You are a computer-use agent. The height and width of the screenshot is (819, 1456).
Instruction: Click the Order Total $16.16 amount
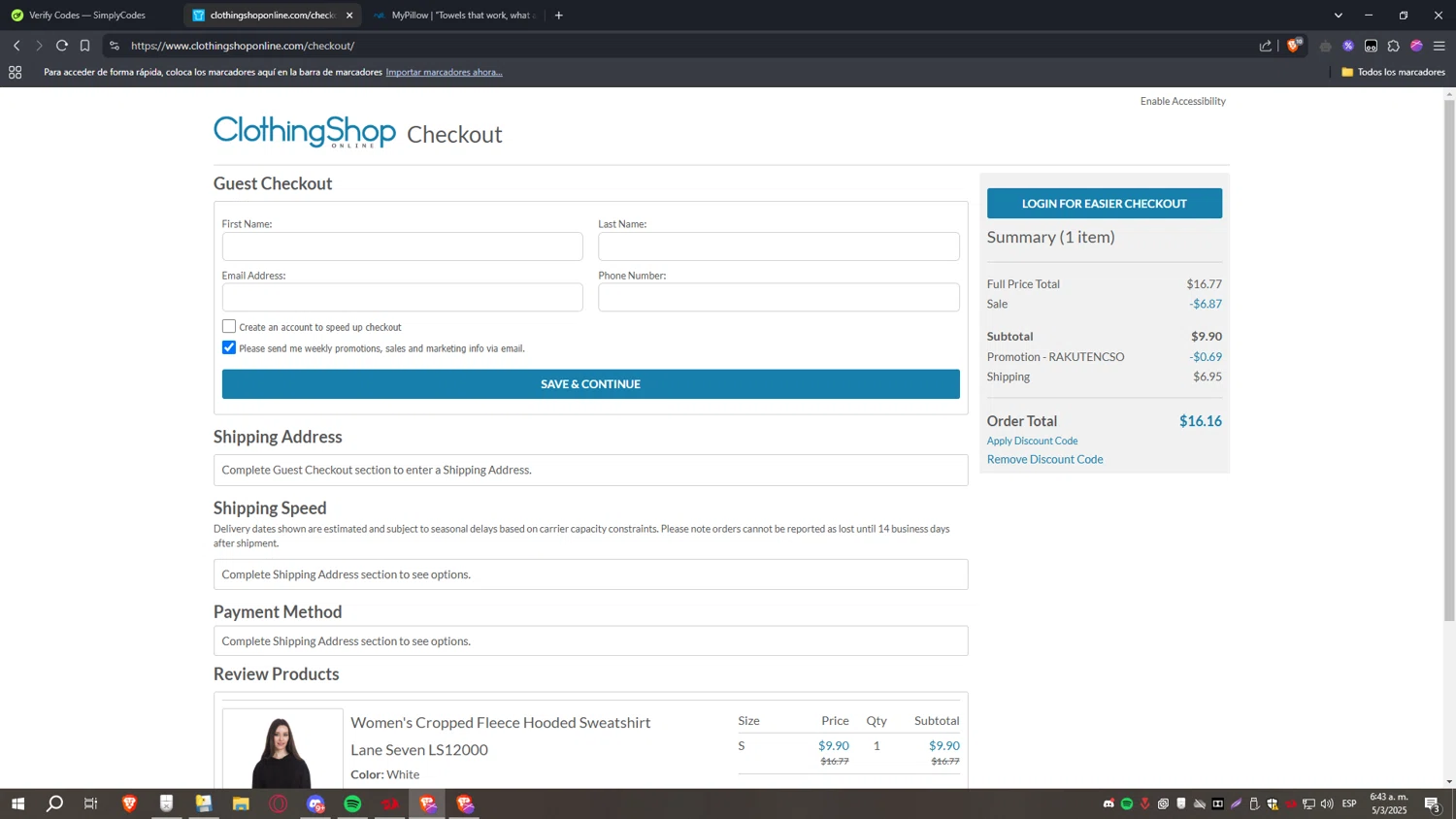(x=1201, y=421)
